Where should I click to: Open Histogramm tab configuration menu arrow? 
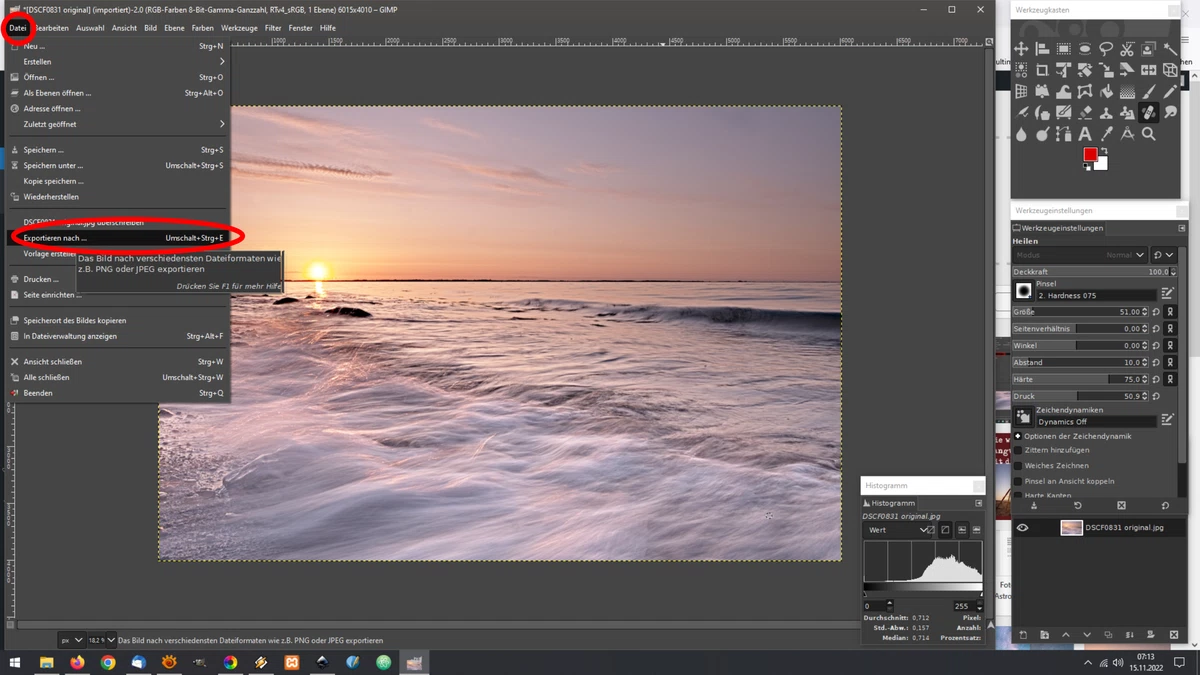coord(979,503)
